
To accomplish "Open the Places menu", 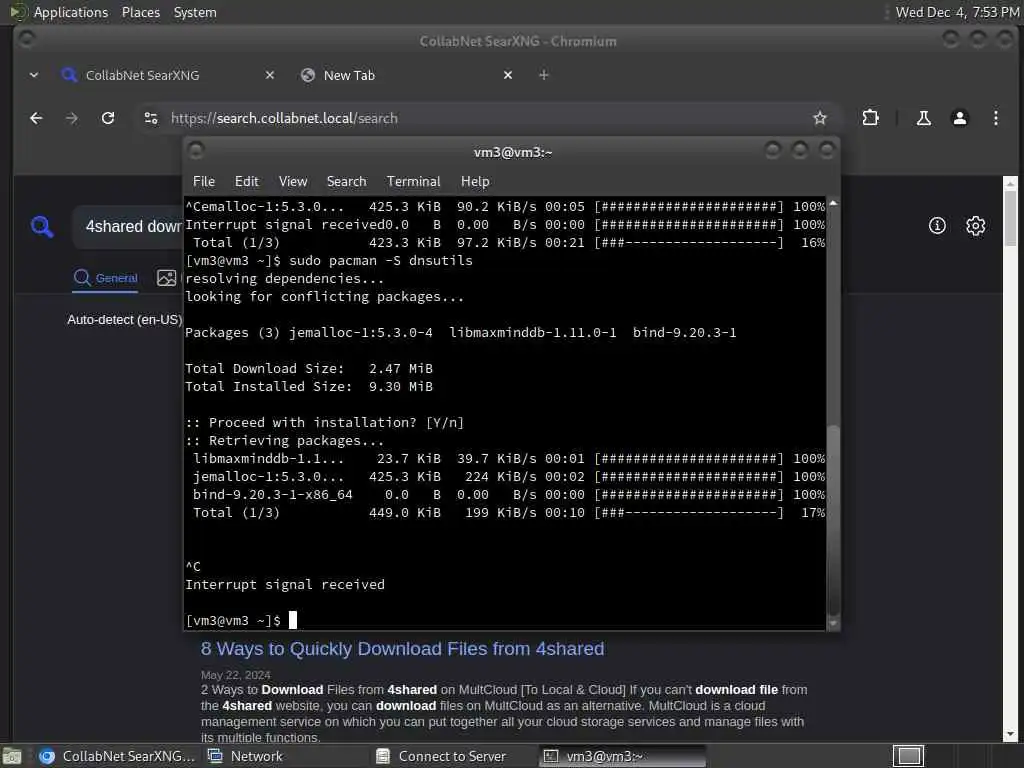I will point(141,12).
